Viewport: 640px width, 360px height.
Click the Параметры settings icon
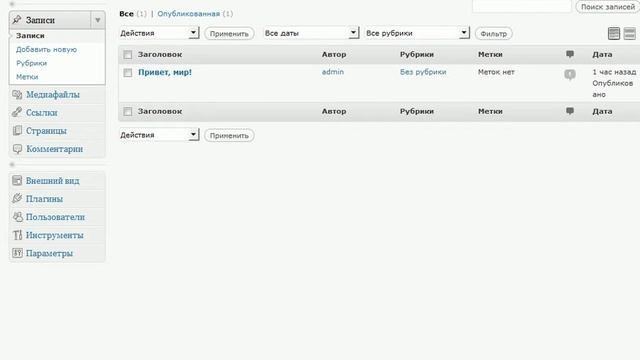coord(17,253)
